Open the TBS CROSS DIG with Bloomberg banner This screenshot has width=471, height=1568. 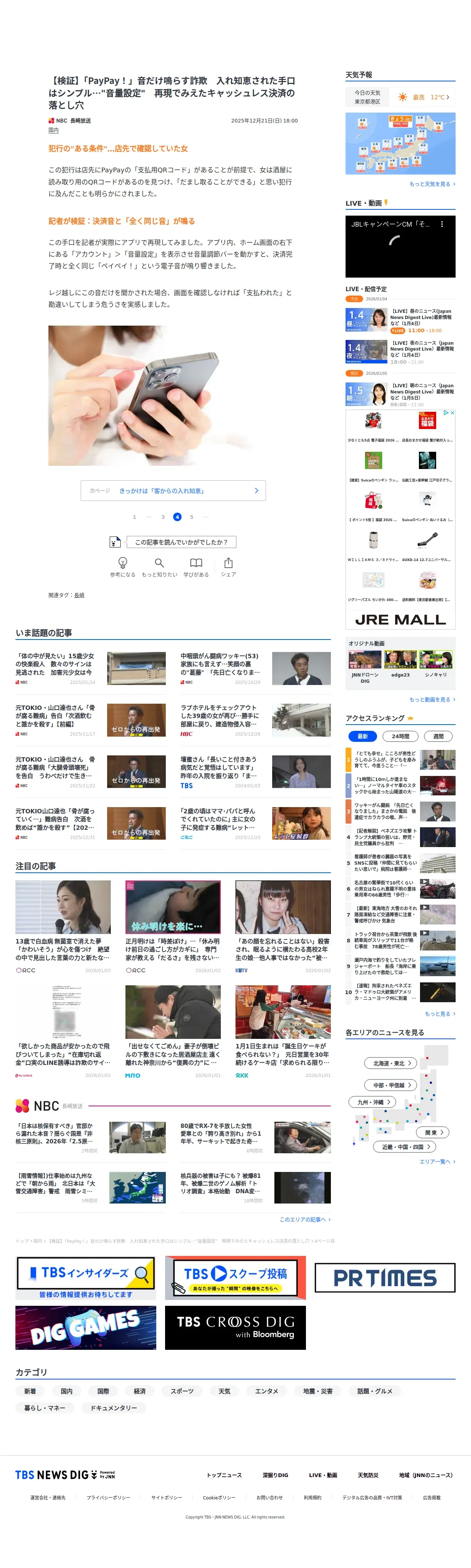235,1328
